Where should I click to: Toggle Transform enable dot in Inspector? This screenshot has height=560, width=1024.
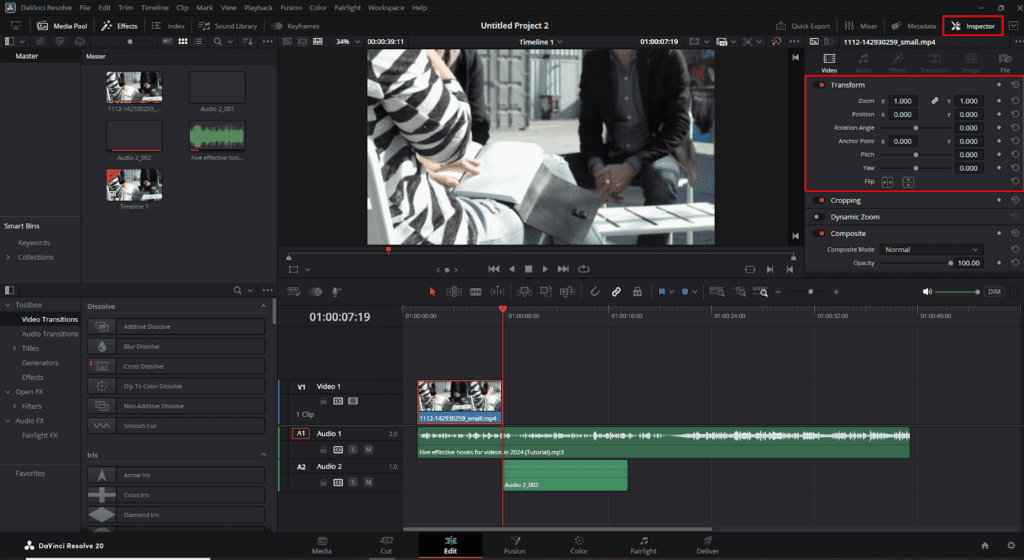point(821,85)
